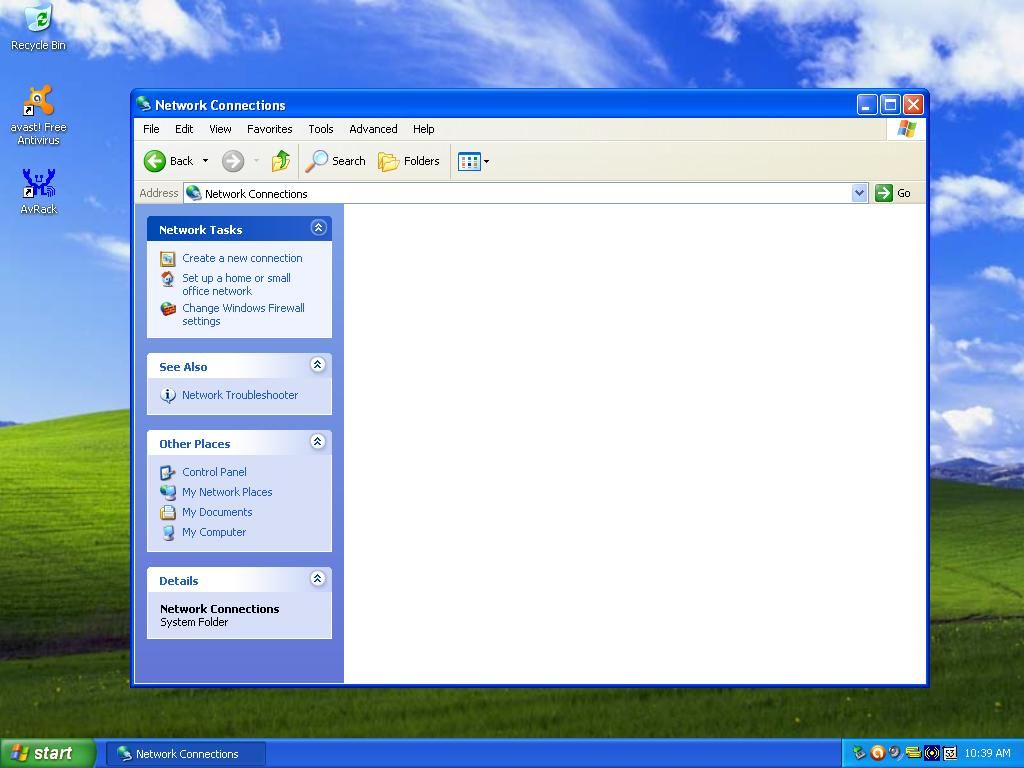The height and width of the screenshot is (768, 1024).
Task: Expand the address bar dropdown list
Action: (x=859, y=193)
